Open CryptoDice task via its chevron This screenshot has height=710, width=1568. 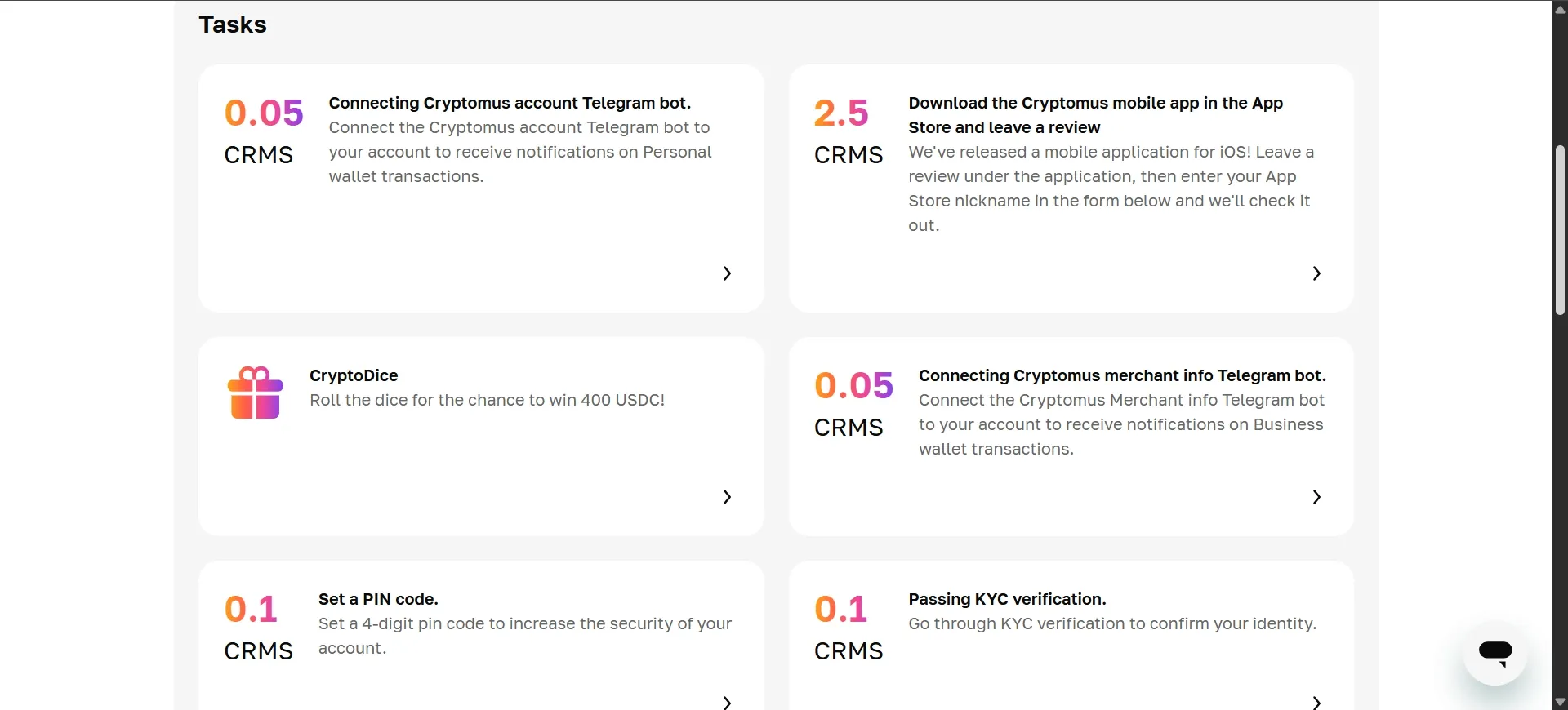click(727, 497)
